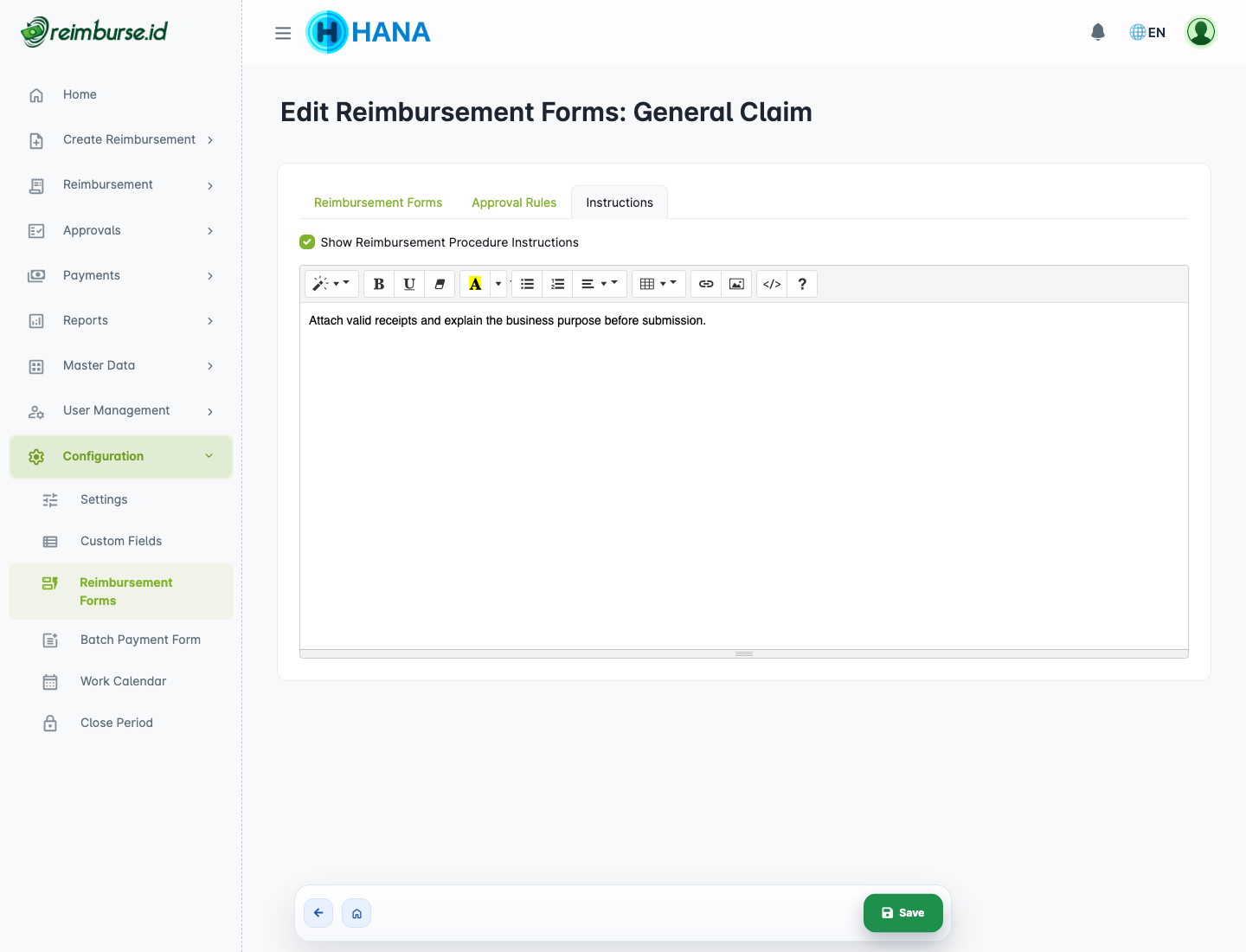Apply the yellow highlight text color
The image size is (1246, 952).
pyautogui.click(x=475, y=284)
